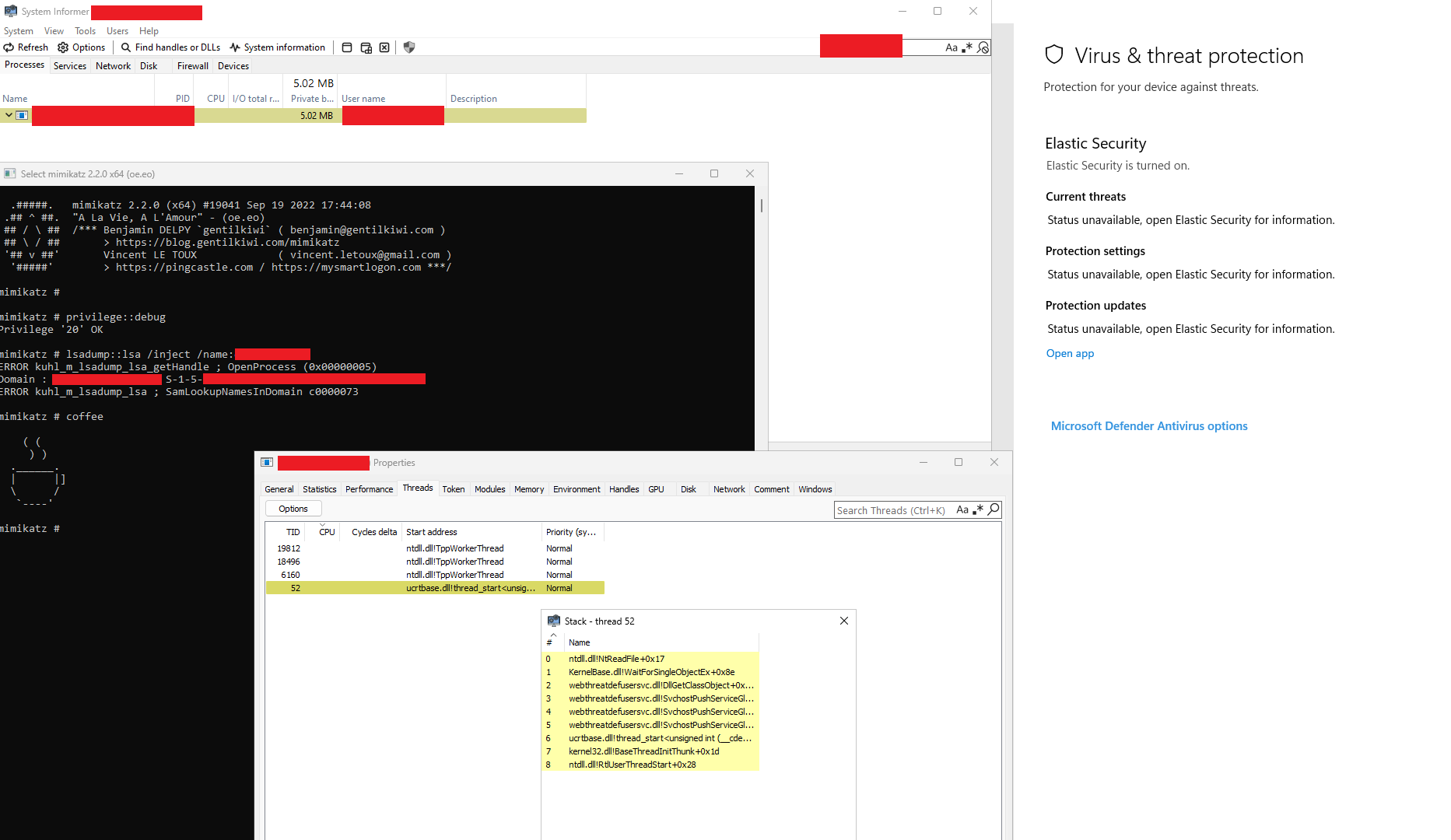Open the Token tab in Properties
1451x840 pixels.
454,489
